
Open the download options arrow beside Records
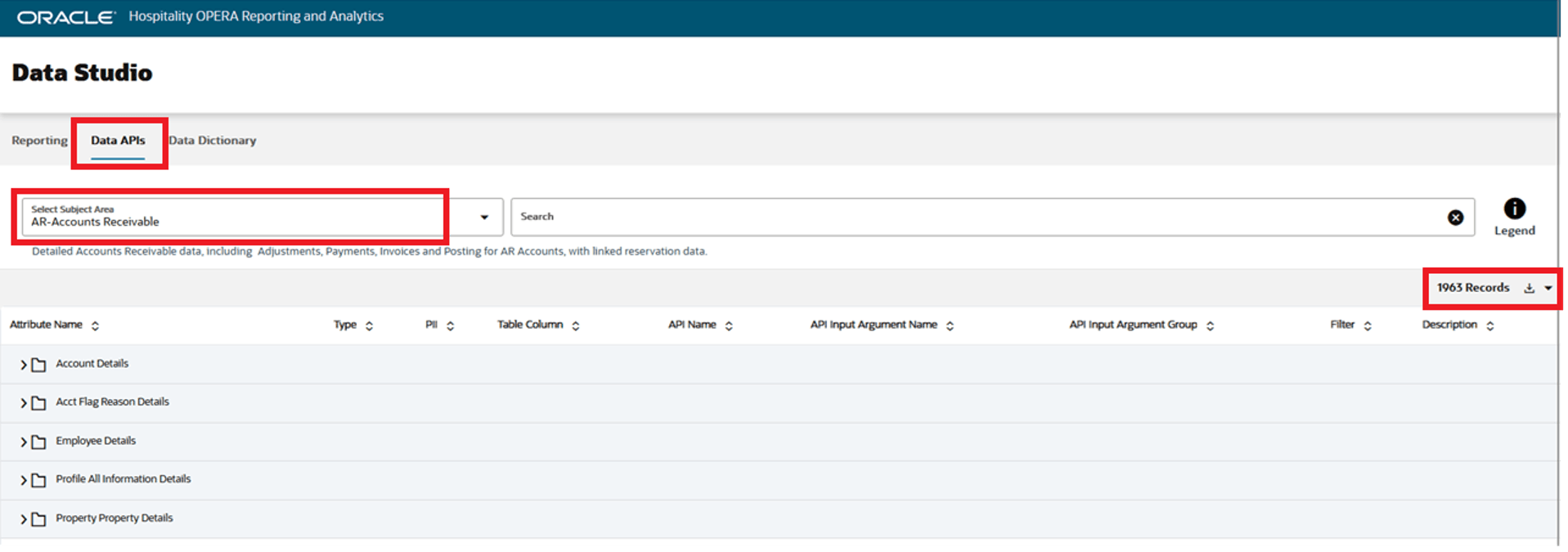click(1548, 288)
